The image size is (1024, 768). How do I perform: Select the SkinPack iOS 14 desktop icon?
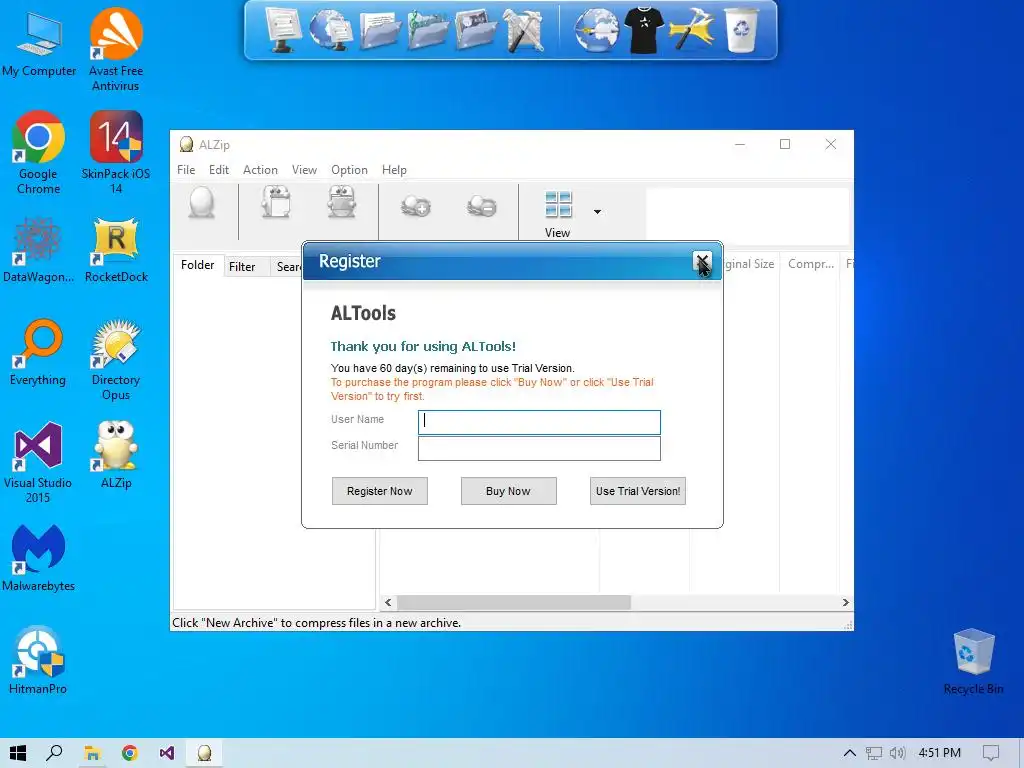pos(116,152)
